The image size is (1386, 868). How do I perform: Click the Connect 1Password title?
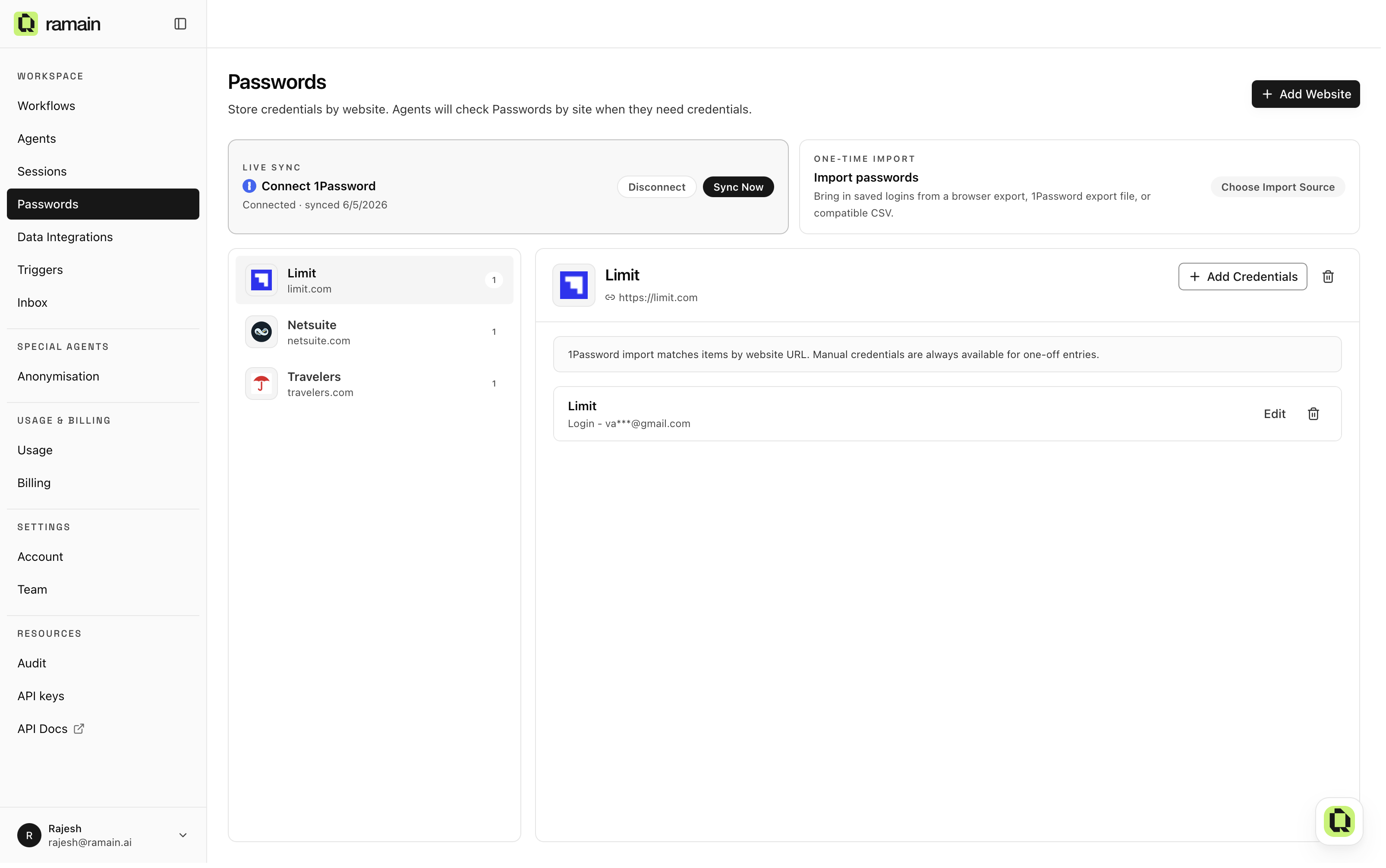318,186
